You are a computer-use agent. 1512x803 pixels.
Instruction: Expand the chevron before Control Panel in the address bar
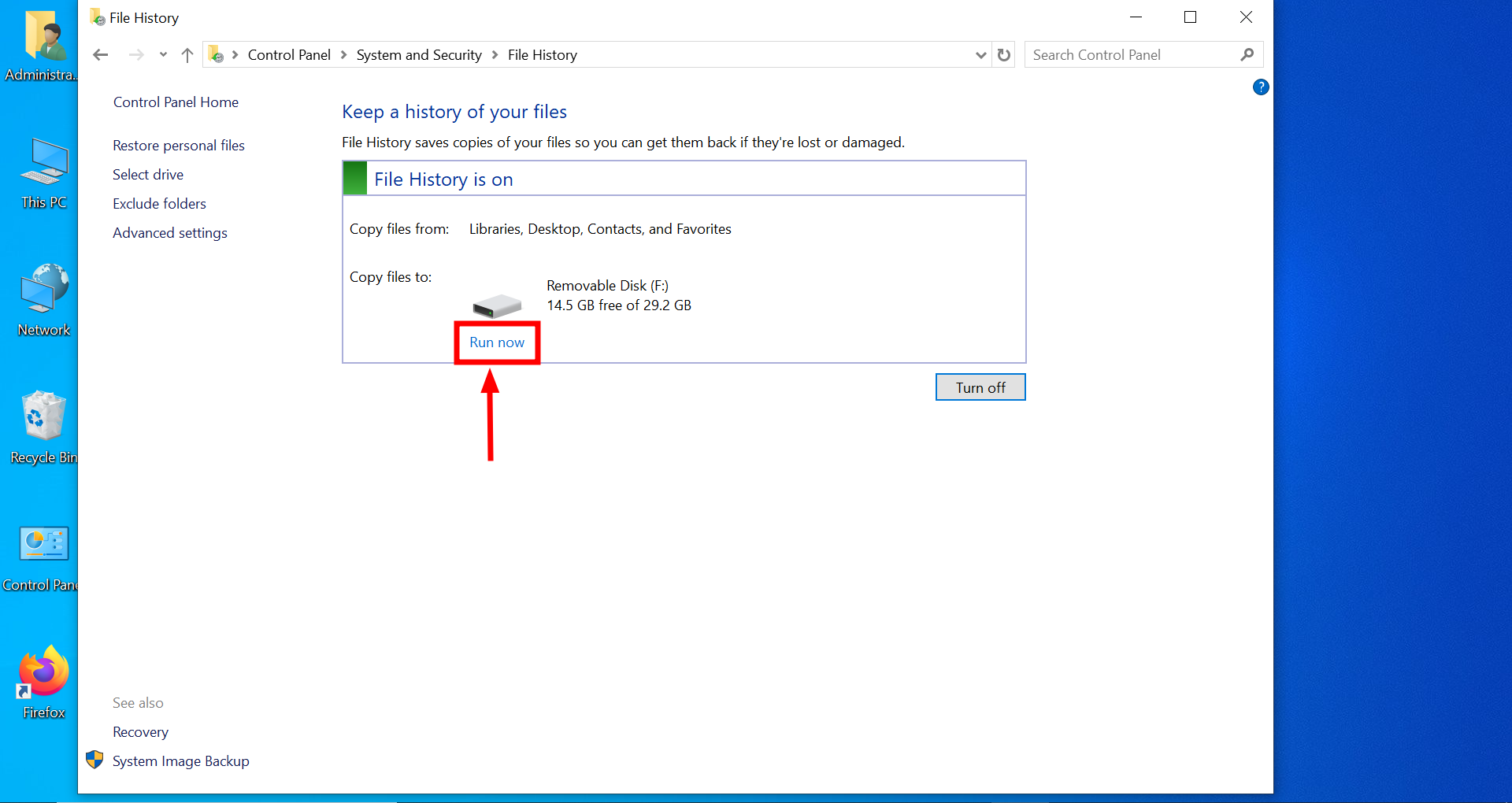coord(235,55)
